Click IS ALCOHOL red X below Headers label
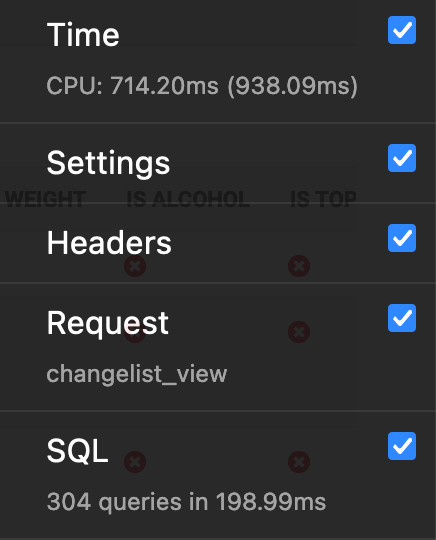 [x=135, y=266]
